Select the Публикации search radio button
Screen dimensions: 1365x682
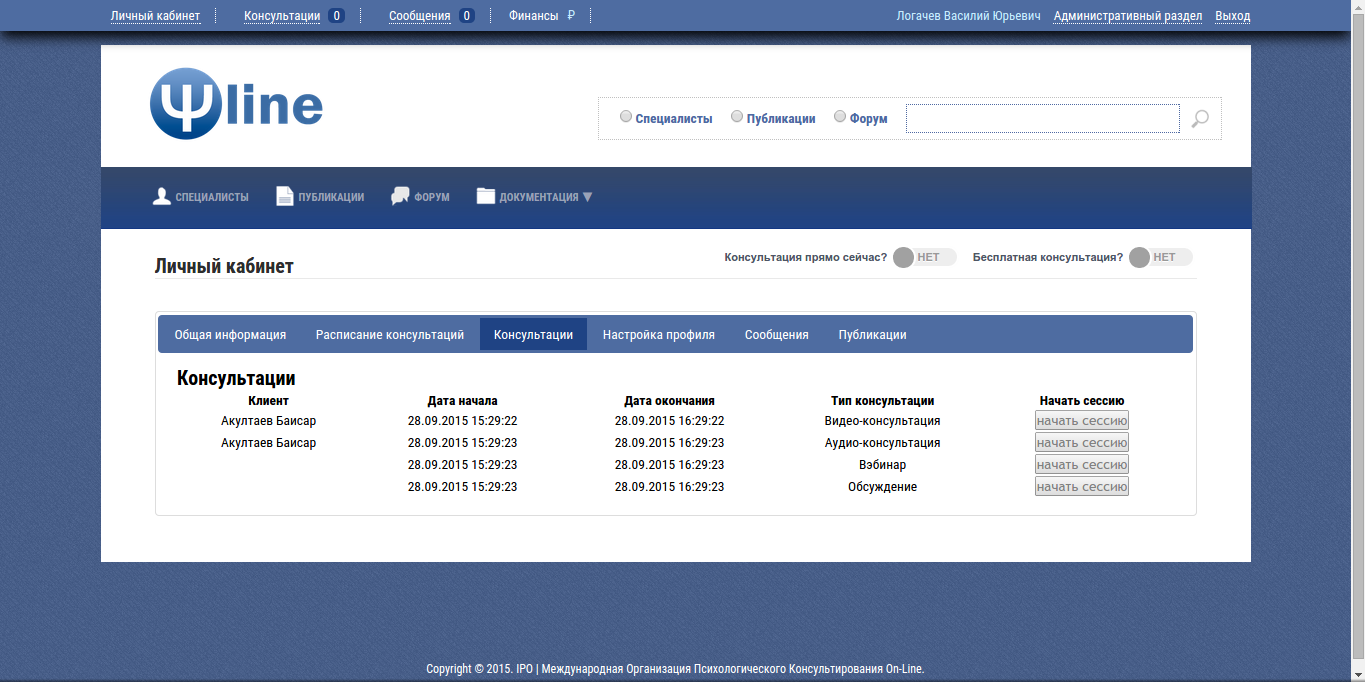tap(737, 117)
